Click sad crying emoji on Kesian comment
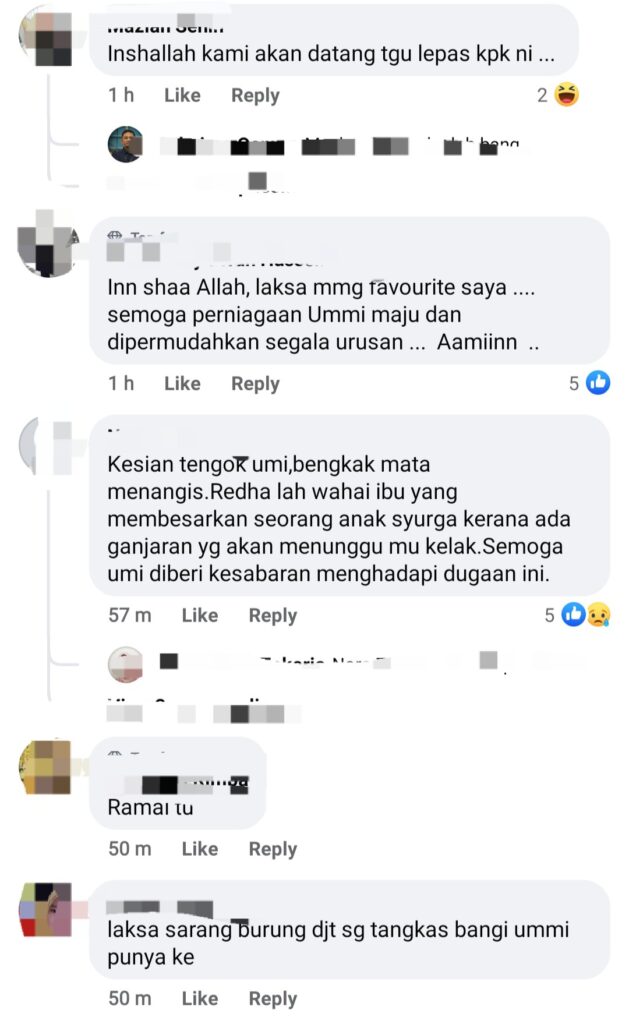This screenshot has width=629, height=1024. point(598,615)
